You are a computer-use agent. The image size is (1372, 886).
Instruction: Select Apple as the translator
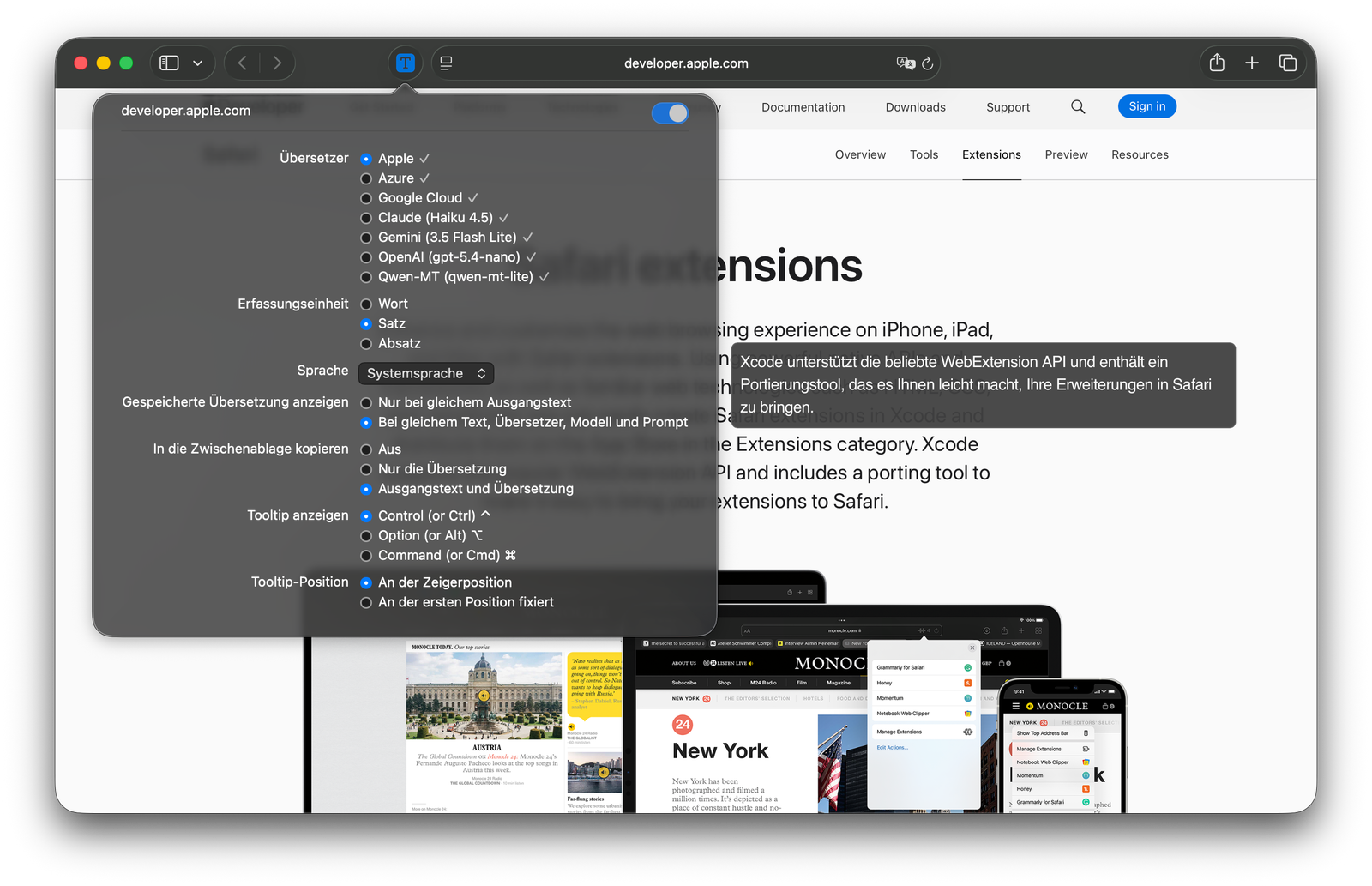pos(366,159)
